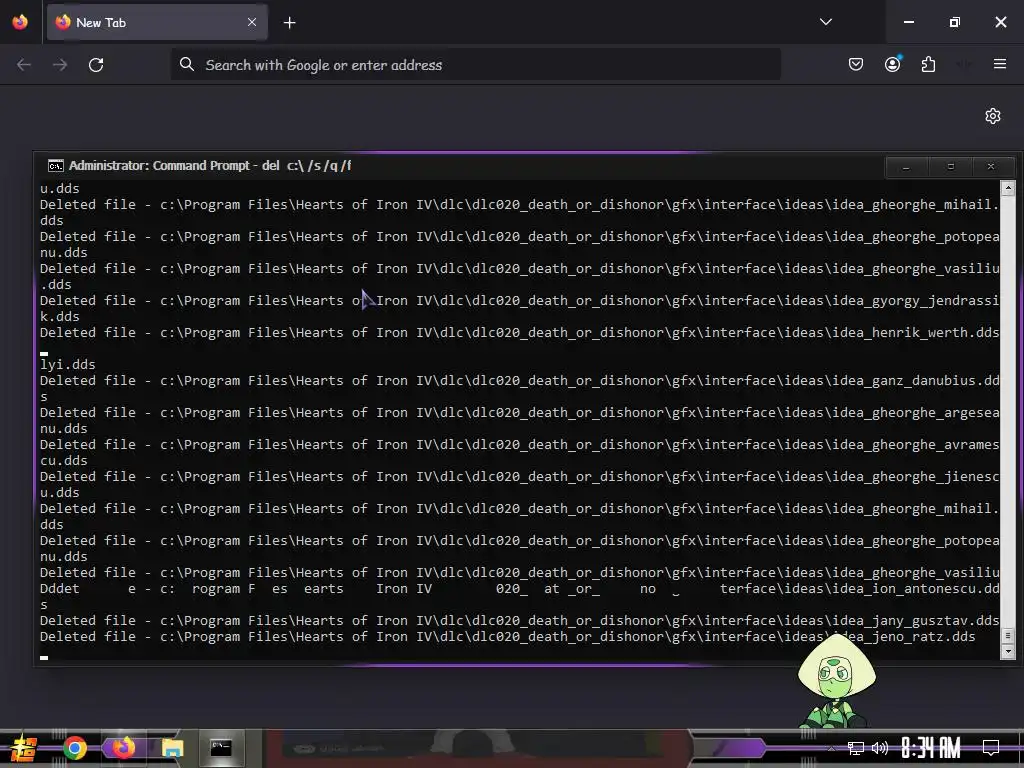Viewport: 1024px width, 768px height.
Task: Click the Command Prompt scrollbar down arrow
Action: click(x=1008, y=651)
